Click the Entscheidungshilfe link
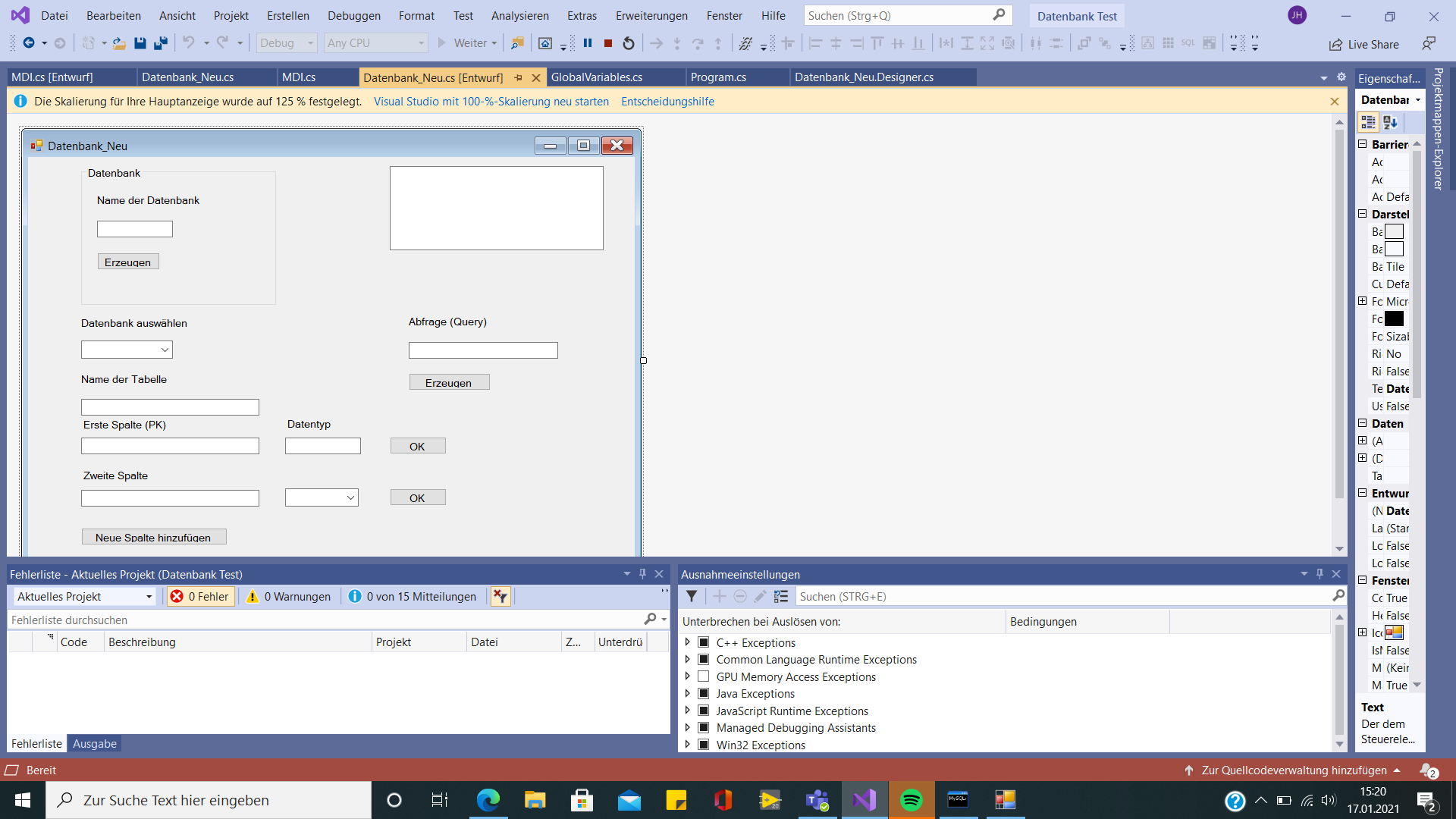Screen dimensions: 1456x819 click(667, 102)
